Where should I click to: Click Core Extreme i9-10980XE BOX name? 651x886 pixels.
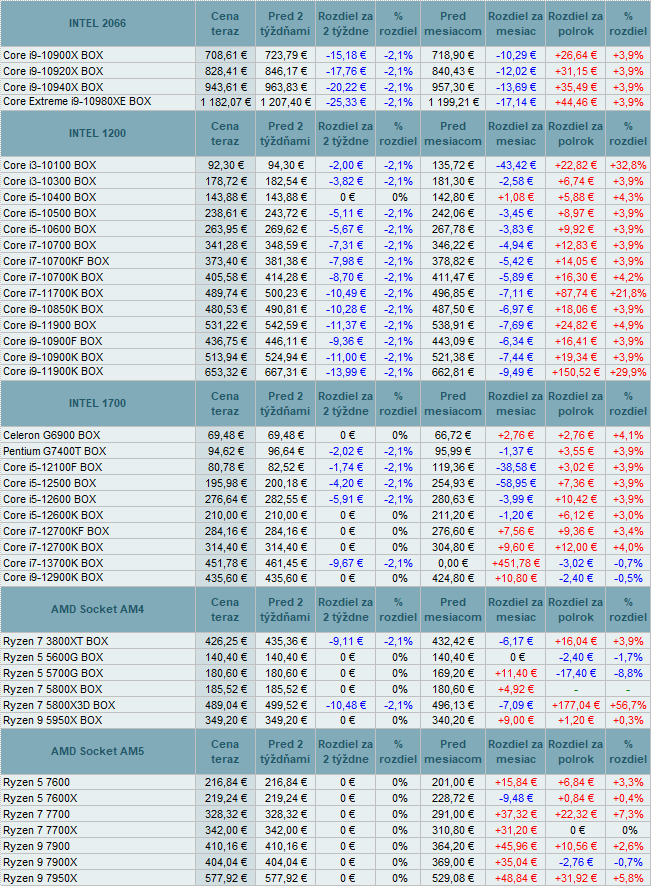tap(77, 102)
